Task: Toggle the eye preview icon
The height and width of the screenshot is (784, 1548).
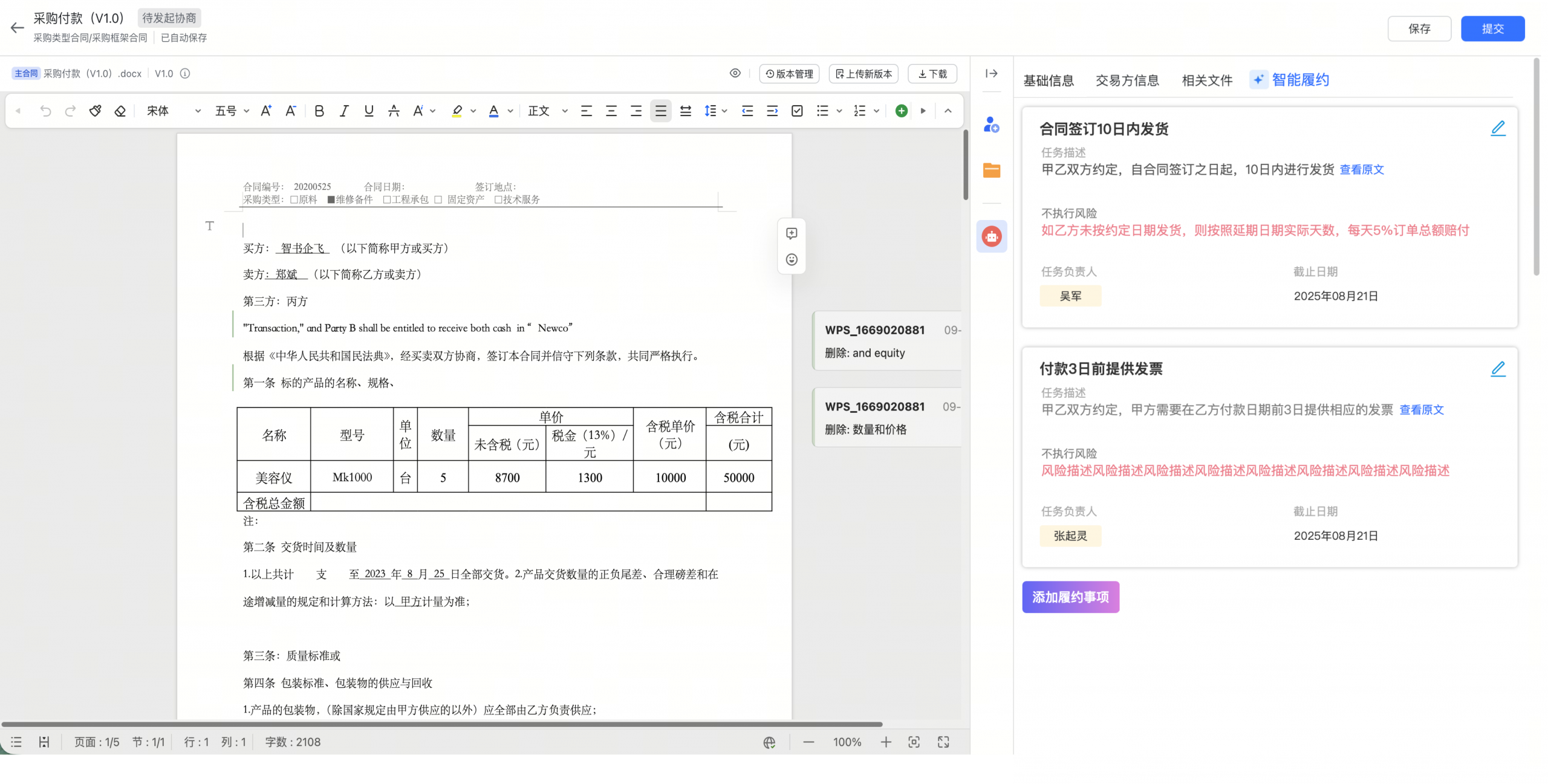Action: click(735, 73)
